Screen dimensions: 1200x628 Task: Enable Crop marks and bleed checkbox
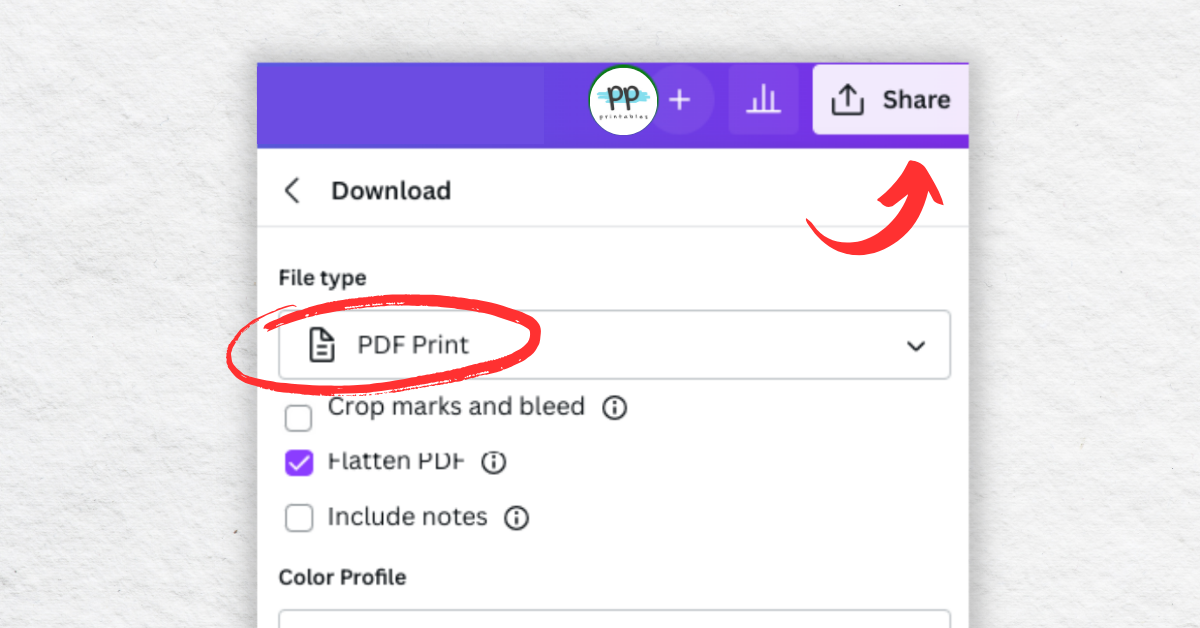click(298, 418)
